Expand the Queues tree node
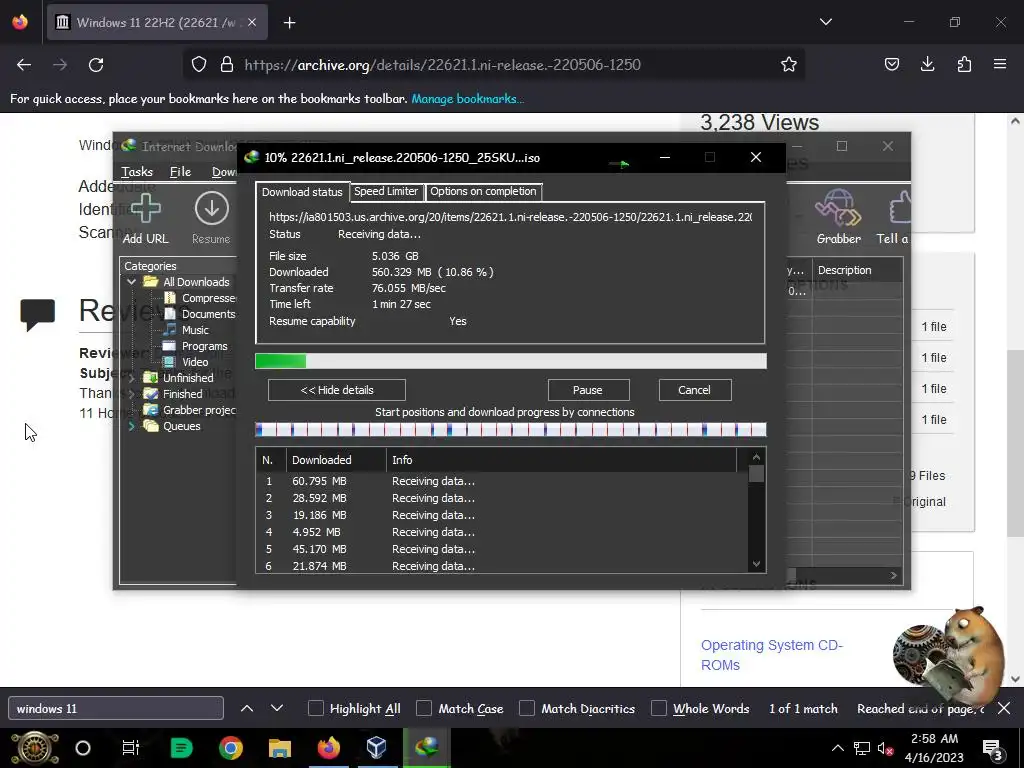This screenshot has height=768, width=1024. pos(132,426)
